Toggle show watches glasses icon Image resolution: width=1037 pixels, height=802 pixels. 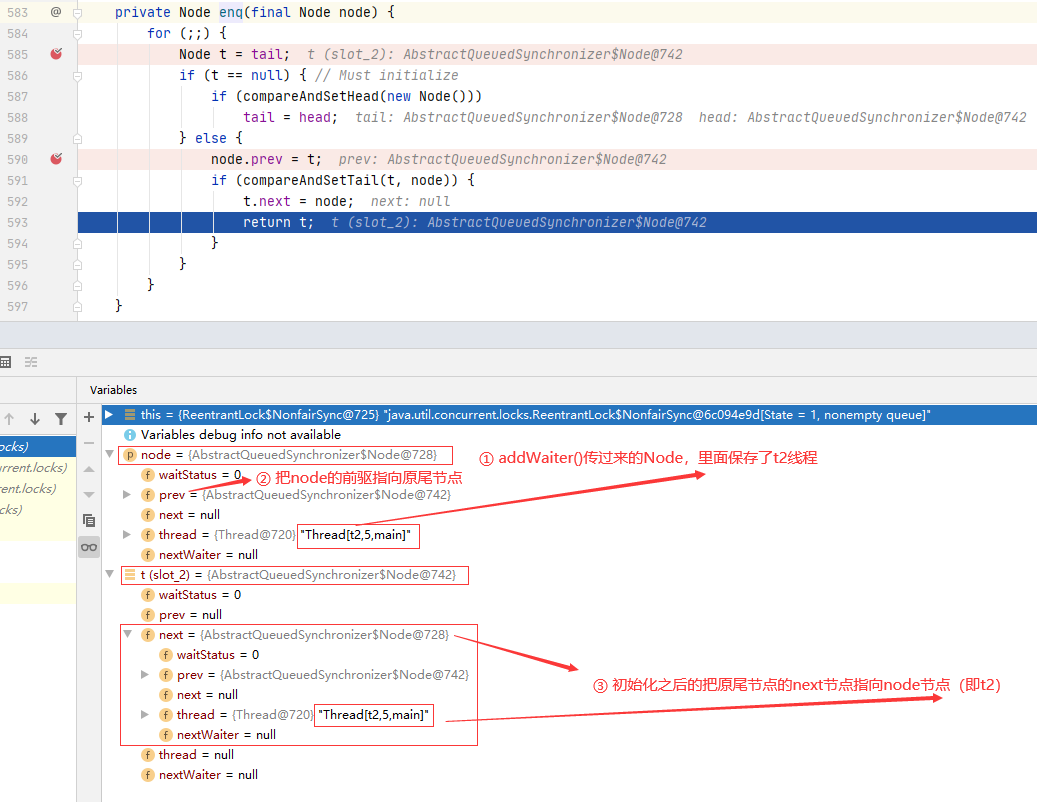(89, 547)
